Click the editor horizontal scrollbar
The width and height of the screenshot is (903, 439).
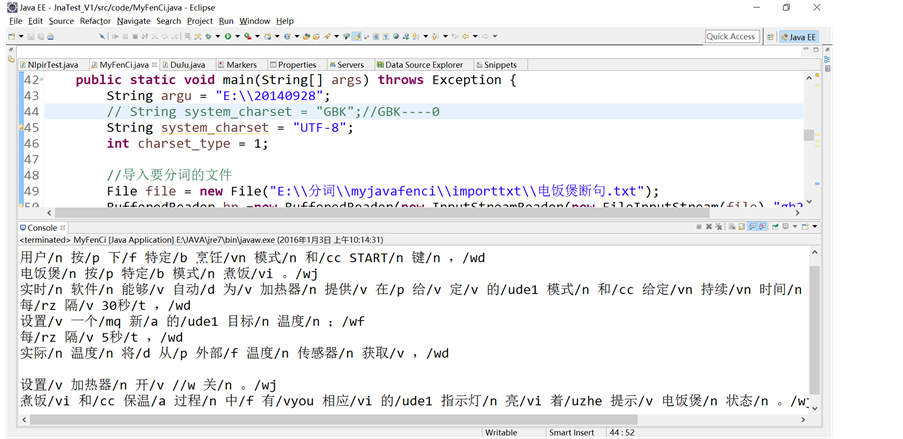pos(400,212)
